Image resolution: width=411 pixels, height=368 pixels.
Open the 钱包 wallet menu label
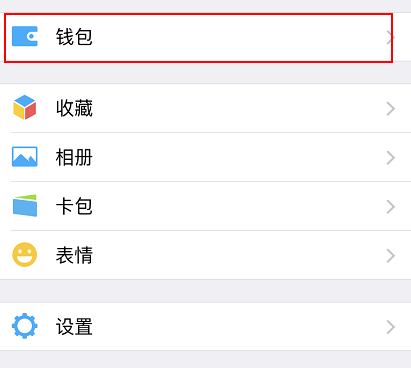[x=74, y=37]
